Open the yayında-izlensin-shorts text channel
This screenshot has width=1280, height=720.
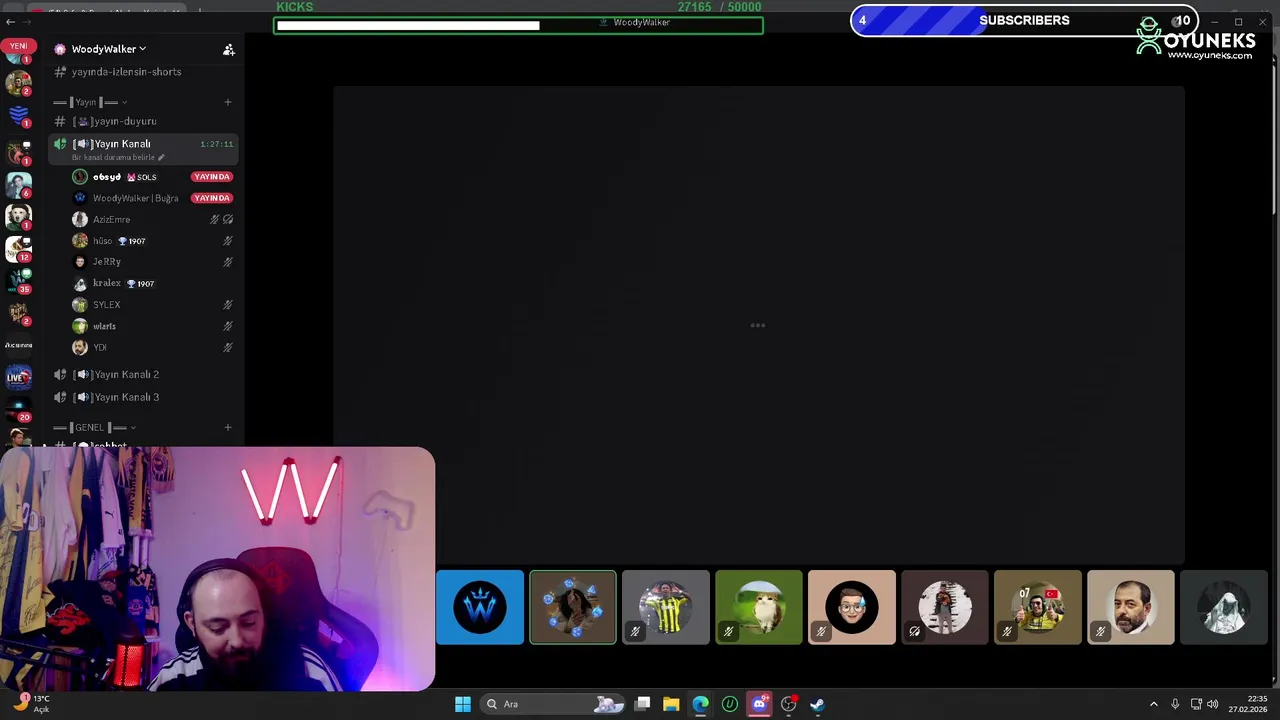click(x=126, y=72)
